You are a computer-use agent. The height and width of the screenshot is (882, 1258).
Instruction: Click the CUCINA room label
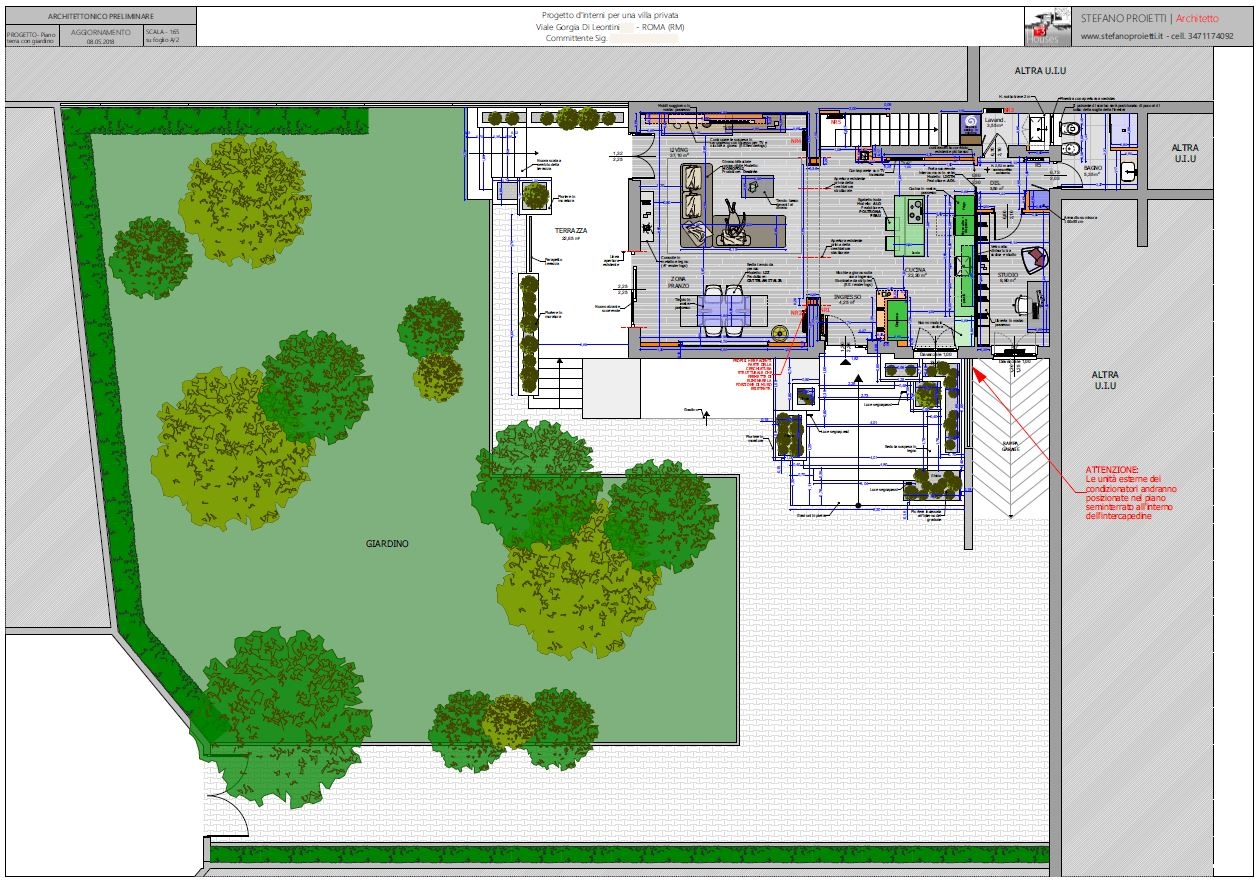pyautogui.click(x=916, y=272)
